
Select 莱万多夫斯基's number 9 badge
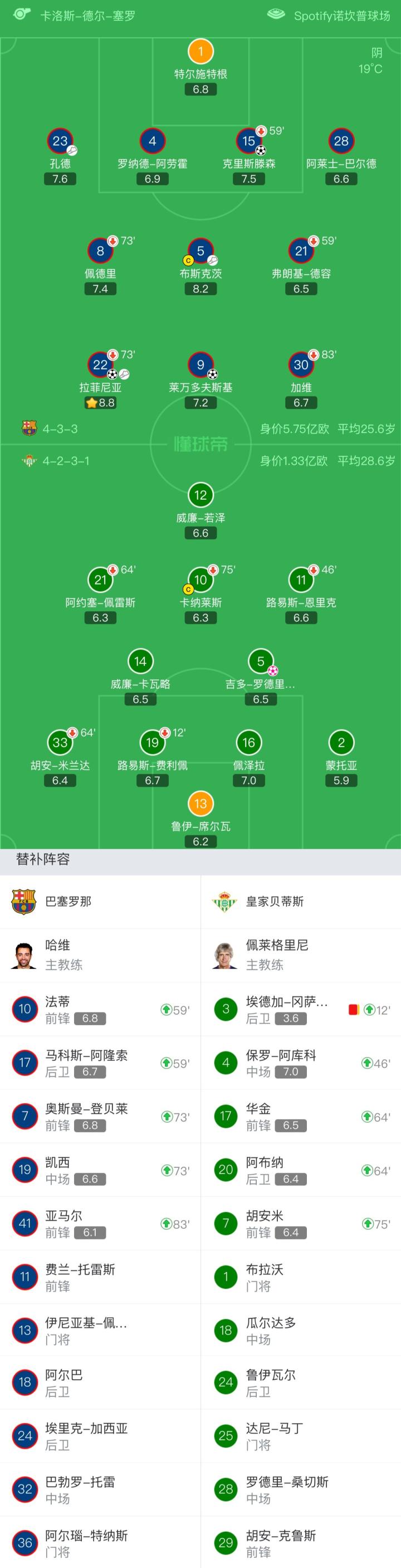point(200,364)
